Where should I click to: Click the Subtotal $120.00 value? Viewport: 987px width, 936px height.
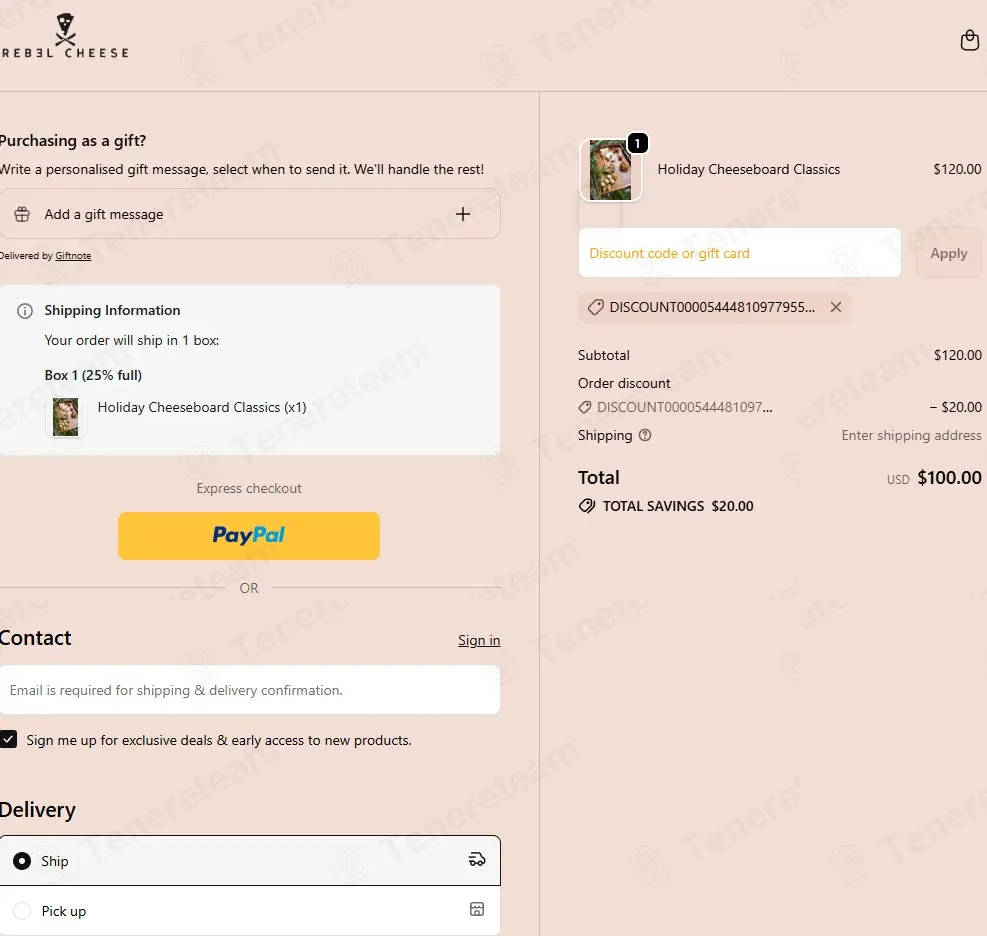coord(957,355)
